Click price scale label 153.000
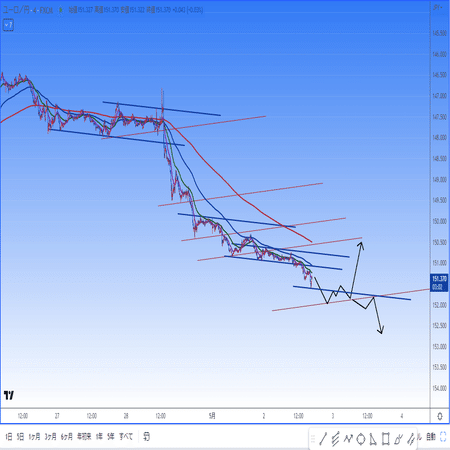The width and height of the screenshot is (450, 450). [x=439, y=347]
